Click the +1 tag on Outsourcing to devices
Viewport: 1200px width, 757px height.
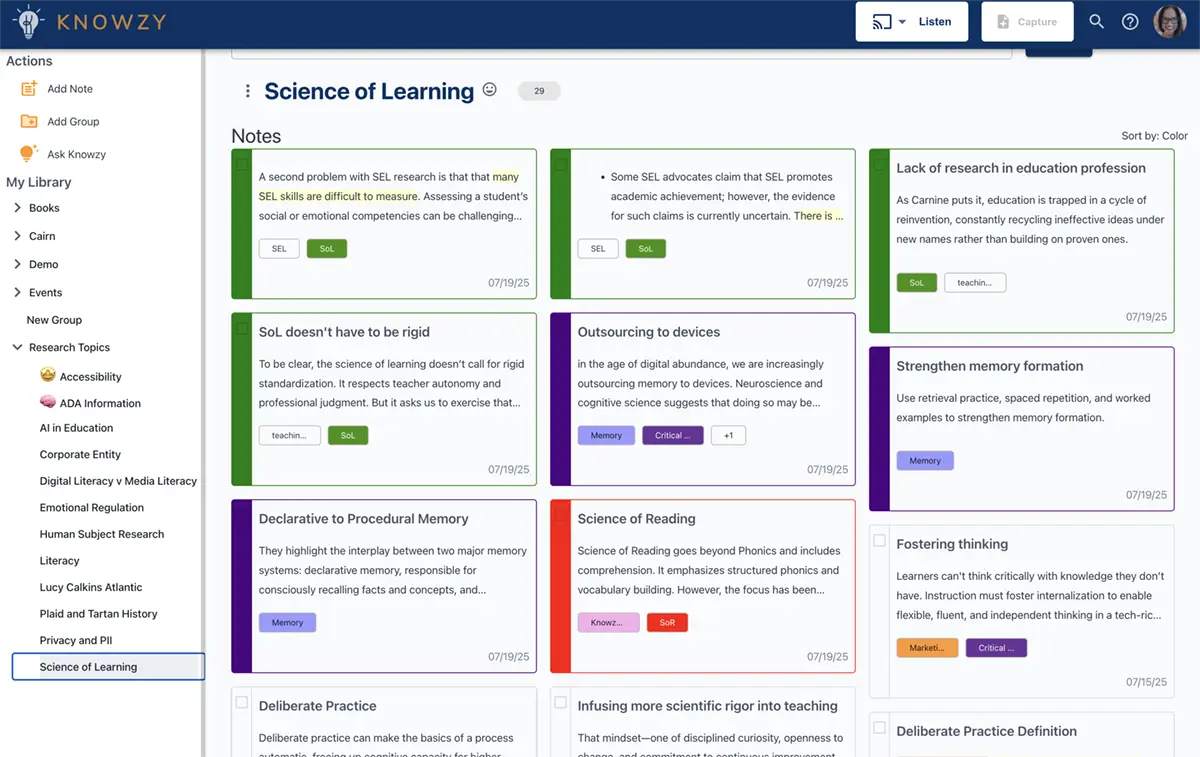point(728,435)
